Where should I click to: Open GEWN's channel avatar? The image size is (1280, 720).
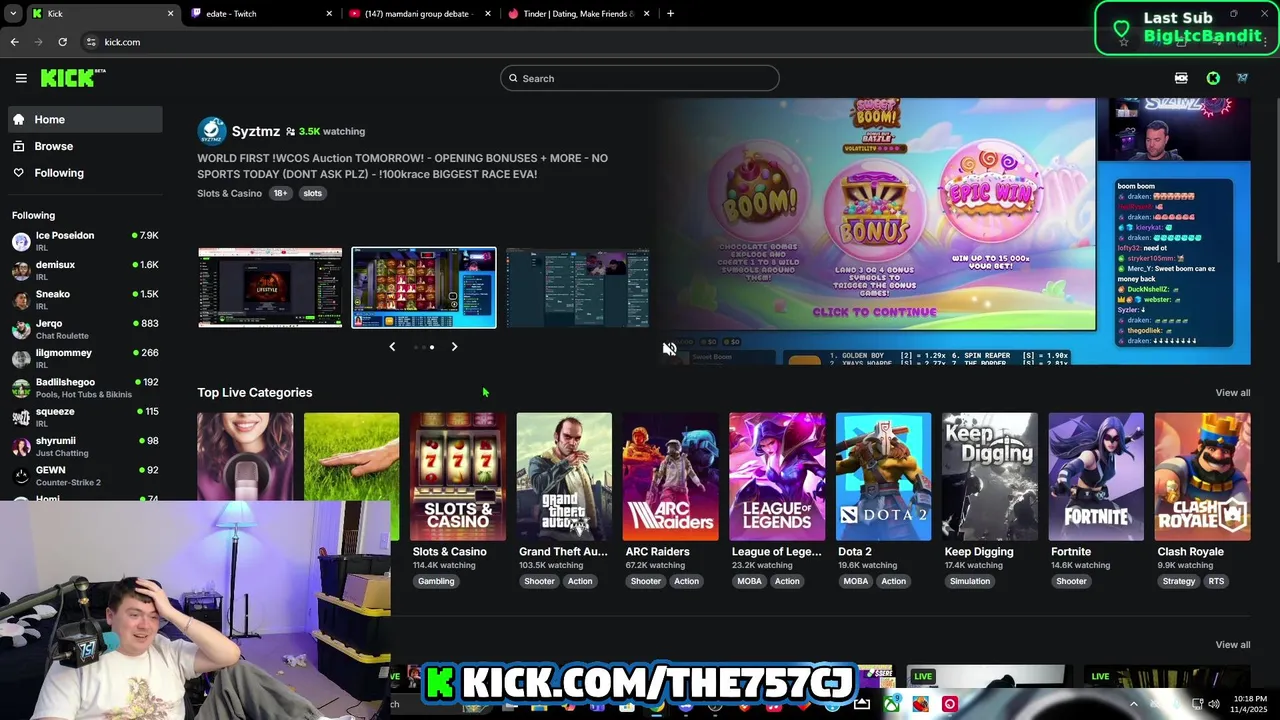pos(21,476)
